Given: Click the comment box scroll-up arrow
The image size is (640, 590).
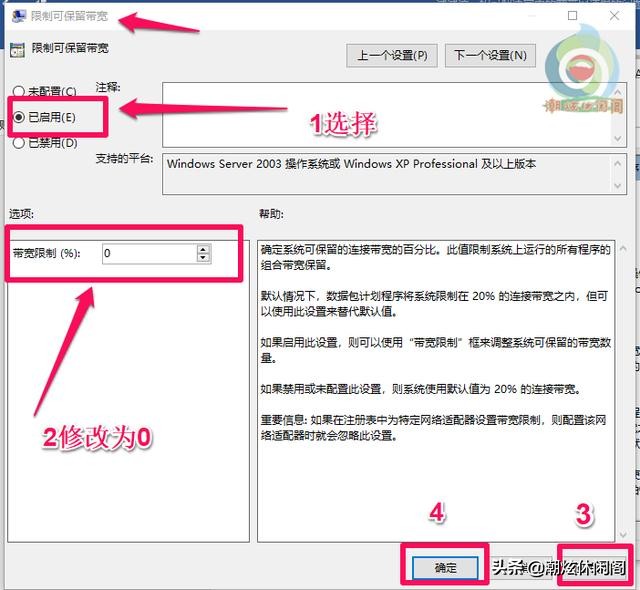Looking at the screenshot, I should [x=618, y=92].
